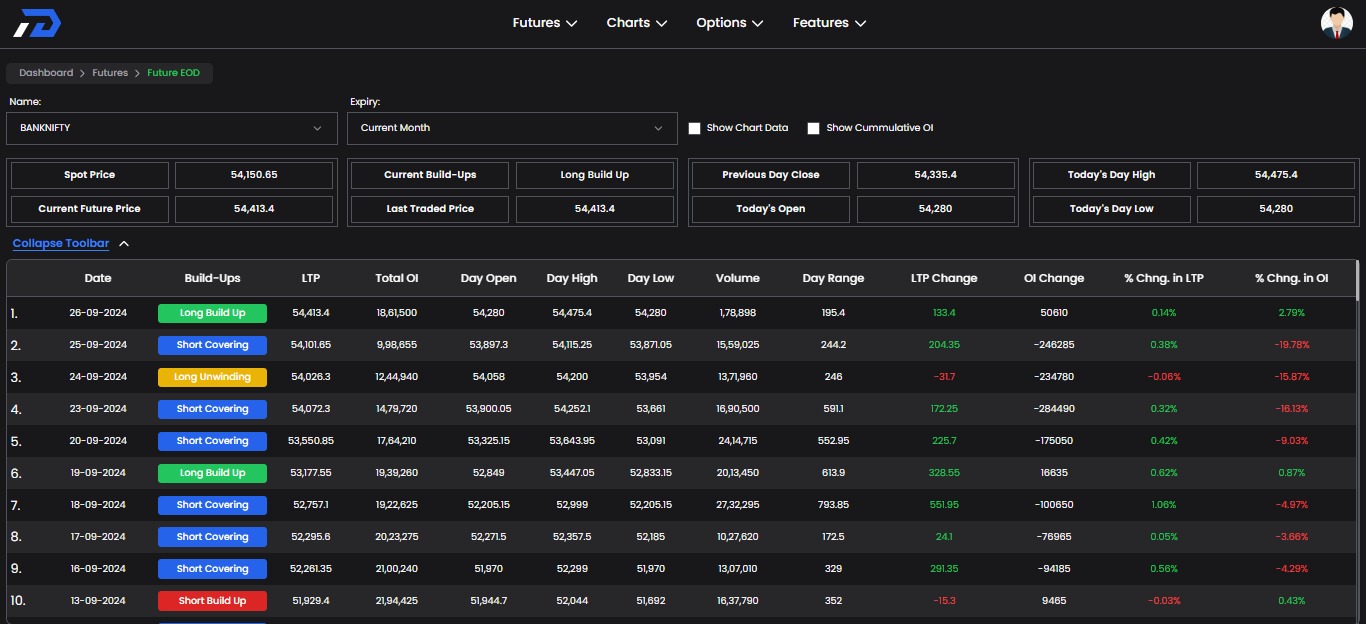Click the Long Build Up badge for 26-09-2024
Image resolution: width=1366 pixels, height=624 pixels.
click(x=212, y=313)
